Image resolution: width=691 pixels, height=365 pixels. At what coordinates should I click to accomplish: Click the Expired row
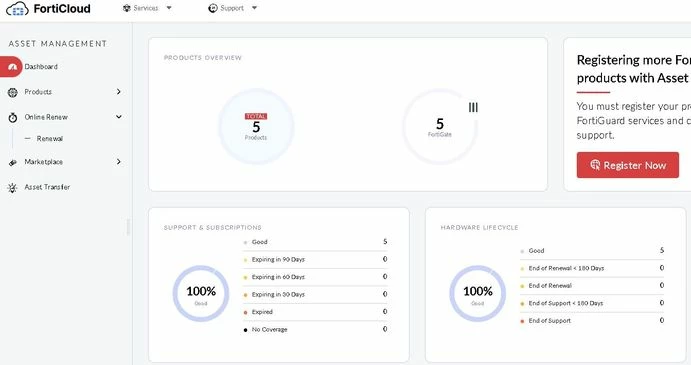coord(315,312)
